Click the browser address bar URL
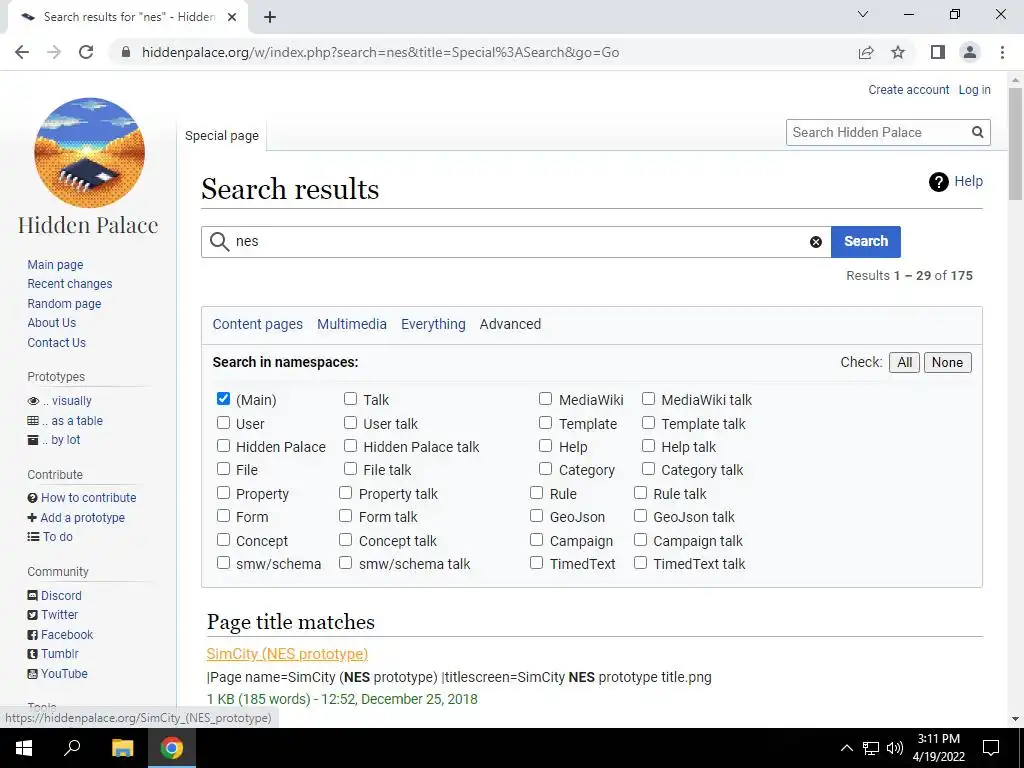Screen dimensions: 1024x768 (x=381, y=52)
